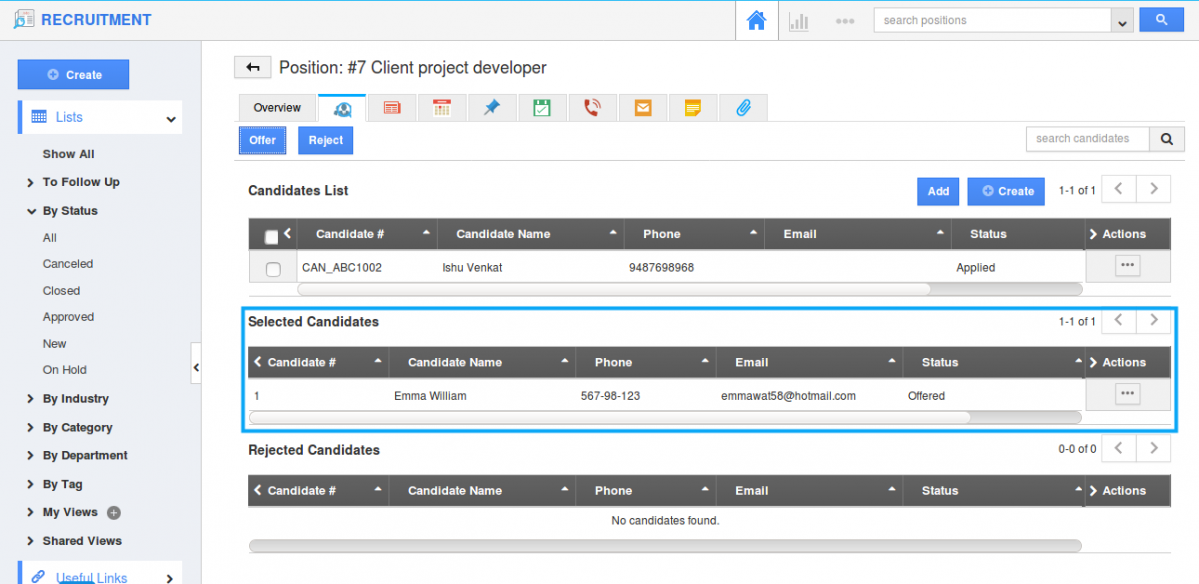Open the phone call logs tab icon
Image resolution: width=1199 pixels, height=584 pixels.
click(593, 108)
